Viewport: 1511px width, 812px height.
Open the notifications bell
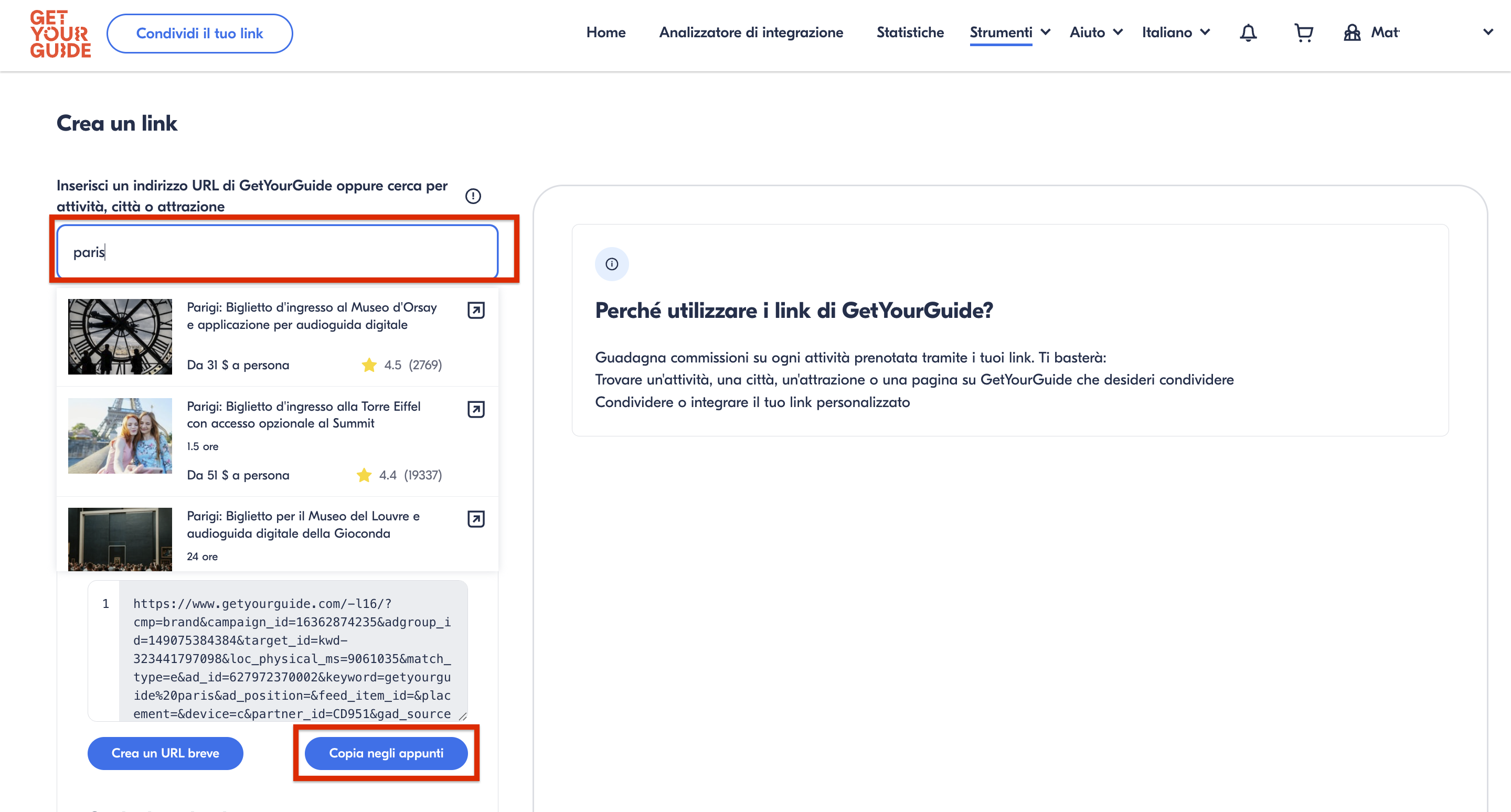point(1248,33)
